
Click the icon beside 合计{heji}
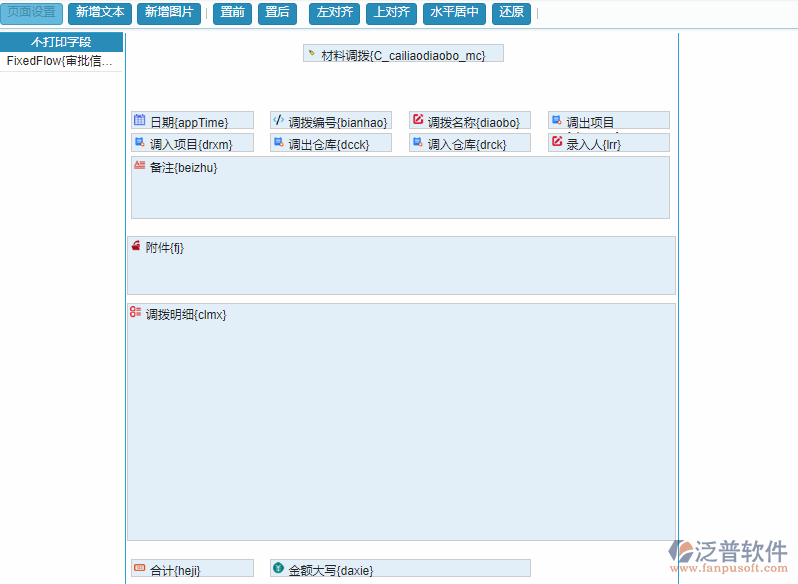139,568
